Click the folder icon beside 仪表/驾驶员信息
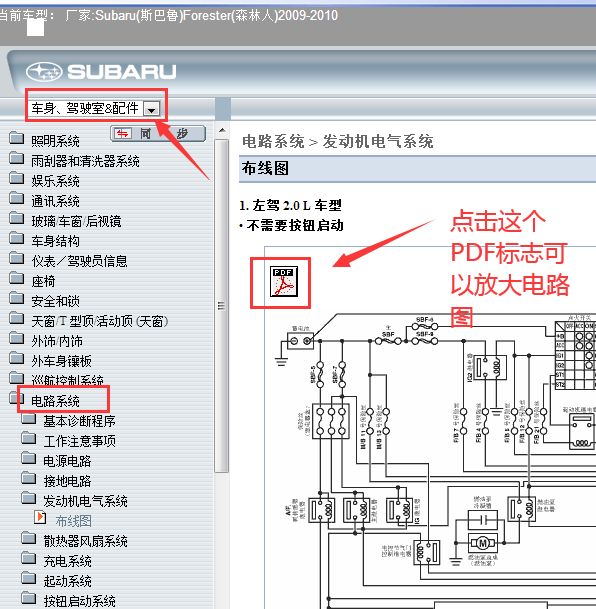 pos(17,258)
